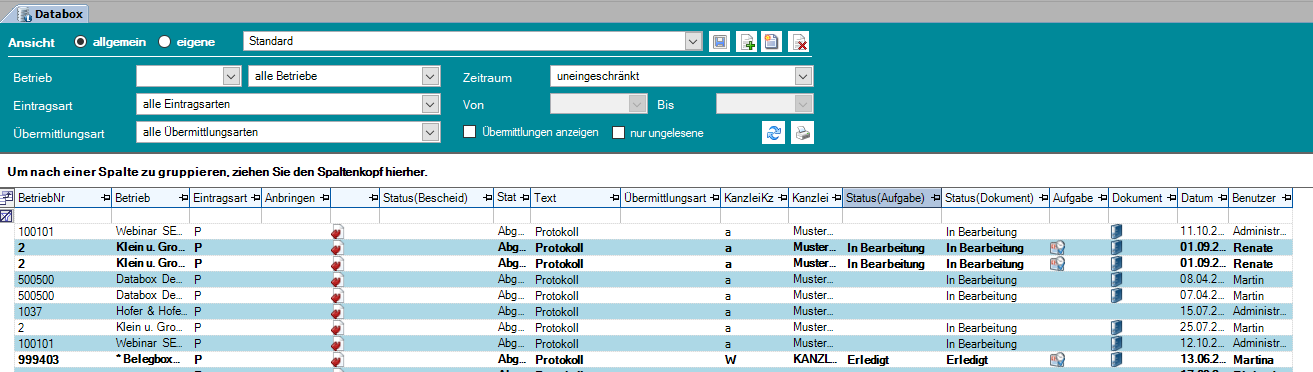Click the filter-row clear icon beside the grid

tap(7, 215)
